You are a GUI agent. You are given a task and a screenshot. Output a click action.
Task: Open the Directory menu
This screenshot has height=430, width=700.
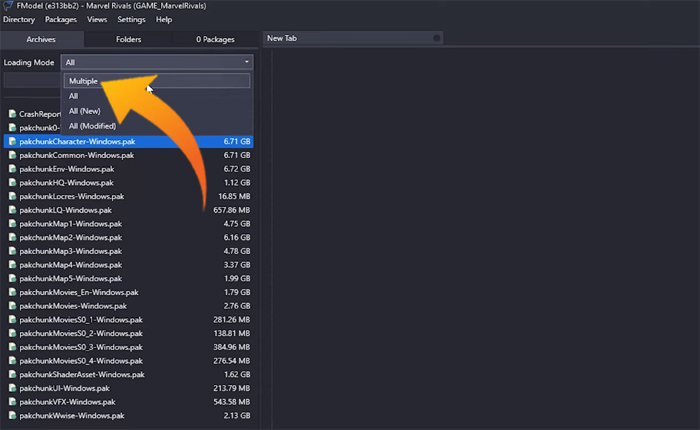20,19
